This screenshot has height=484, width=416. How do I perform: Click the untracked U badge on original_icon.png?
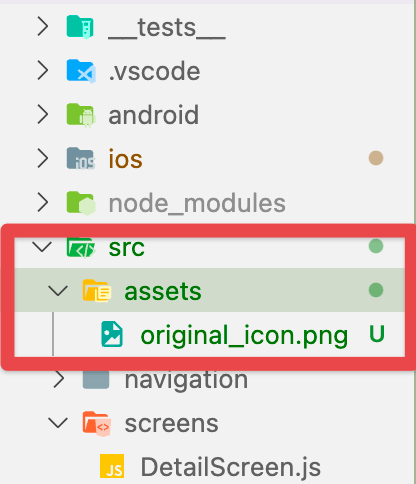377,334
